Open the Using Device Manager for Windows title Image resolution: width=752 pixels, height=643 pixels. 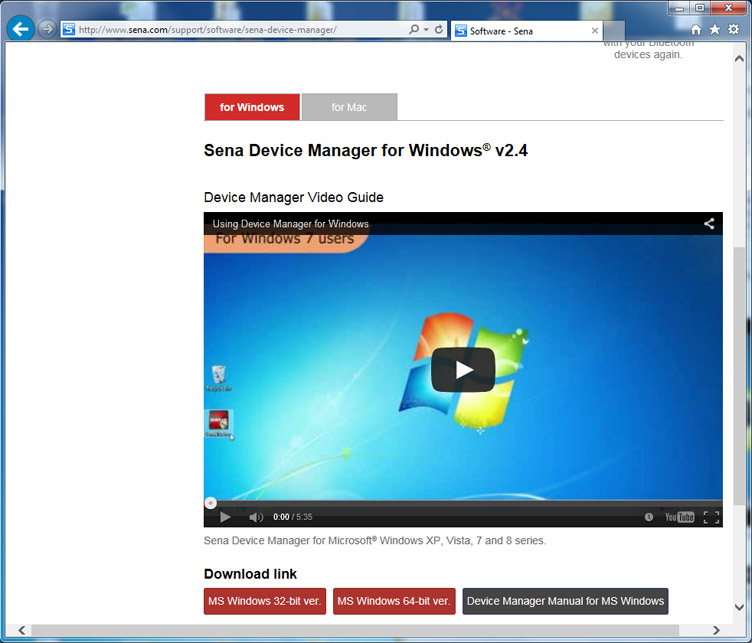click(x=291, y=224)
